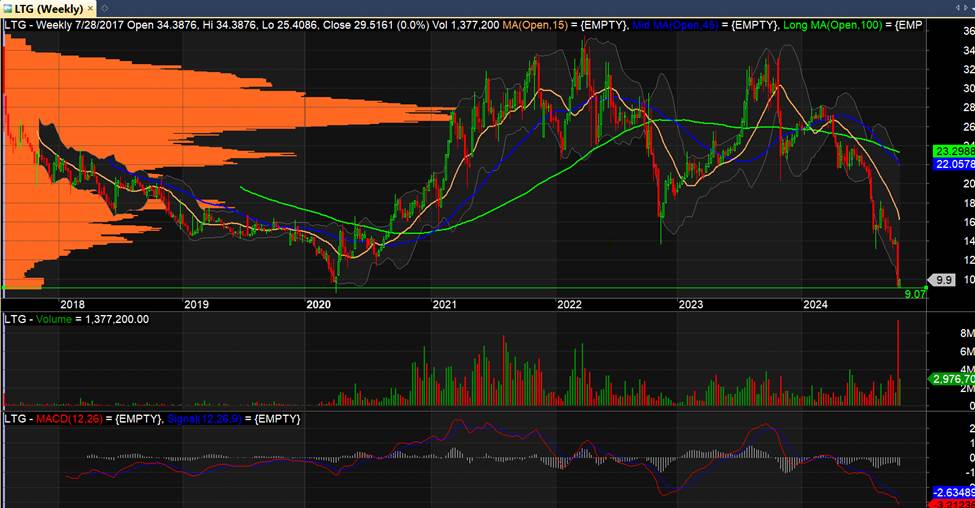The image size is (975, 508).
Task: Click the tallest red volume spike bar
Action: coord(898,360)
